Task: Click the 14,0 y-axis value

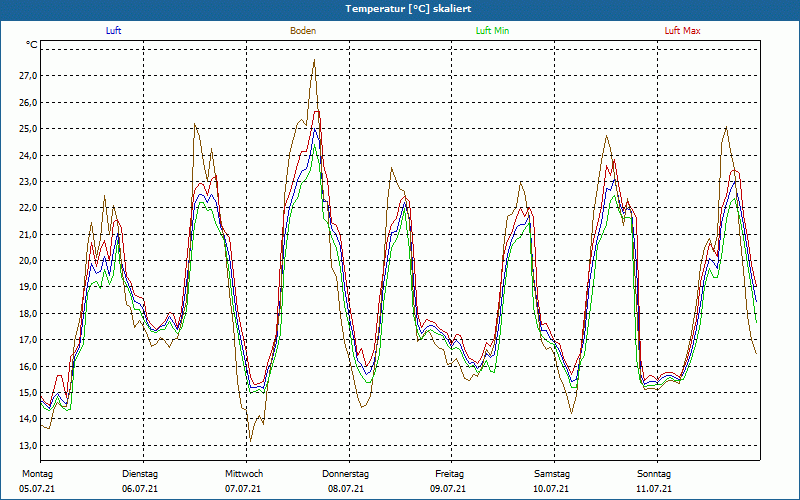Action: [28, 419]
